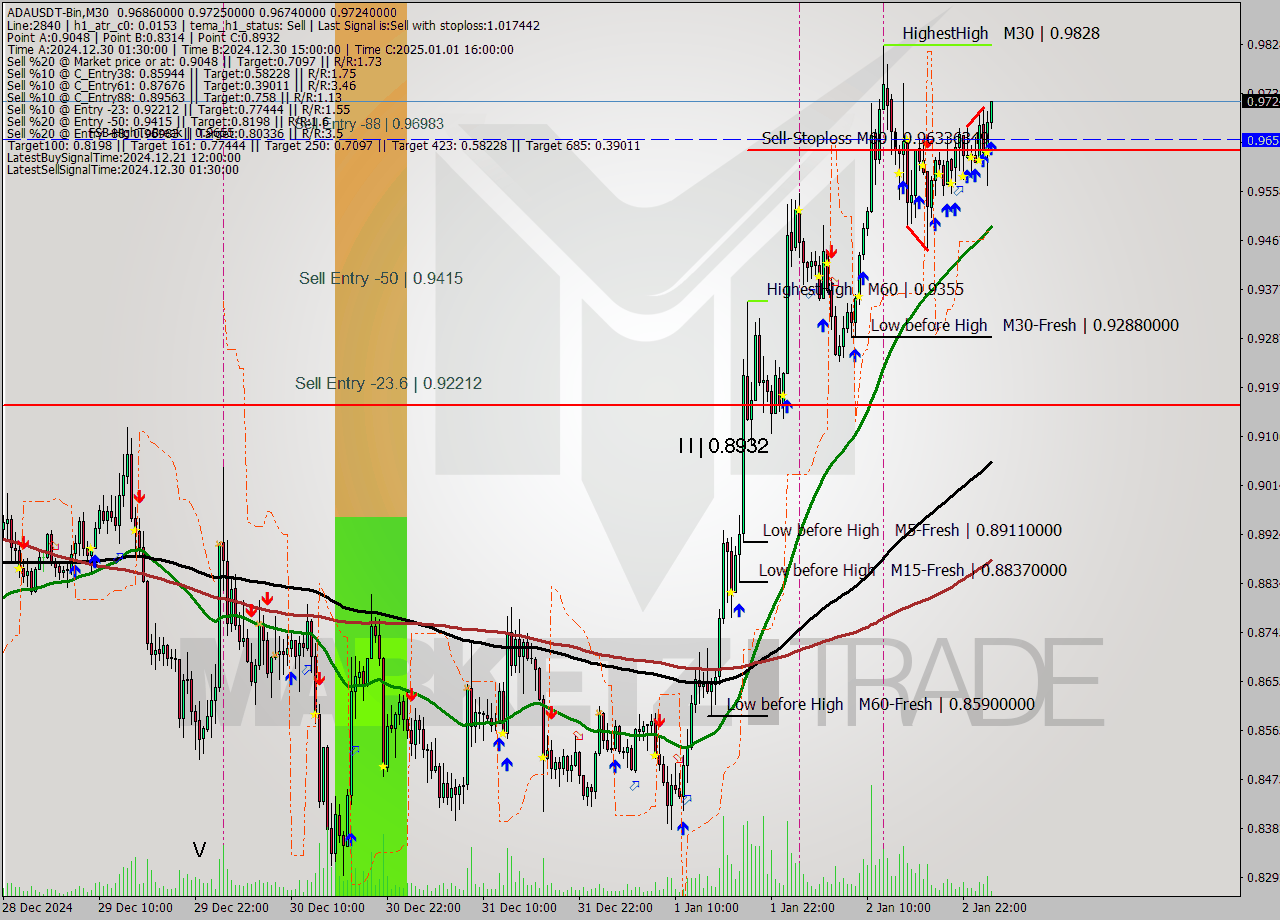The height and width of the screenshot is (920, 1280).
Task: Click 'Low before High M30-Fresh | 0.92880000' label
Action: tap(1024, 325)
